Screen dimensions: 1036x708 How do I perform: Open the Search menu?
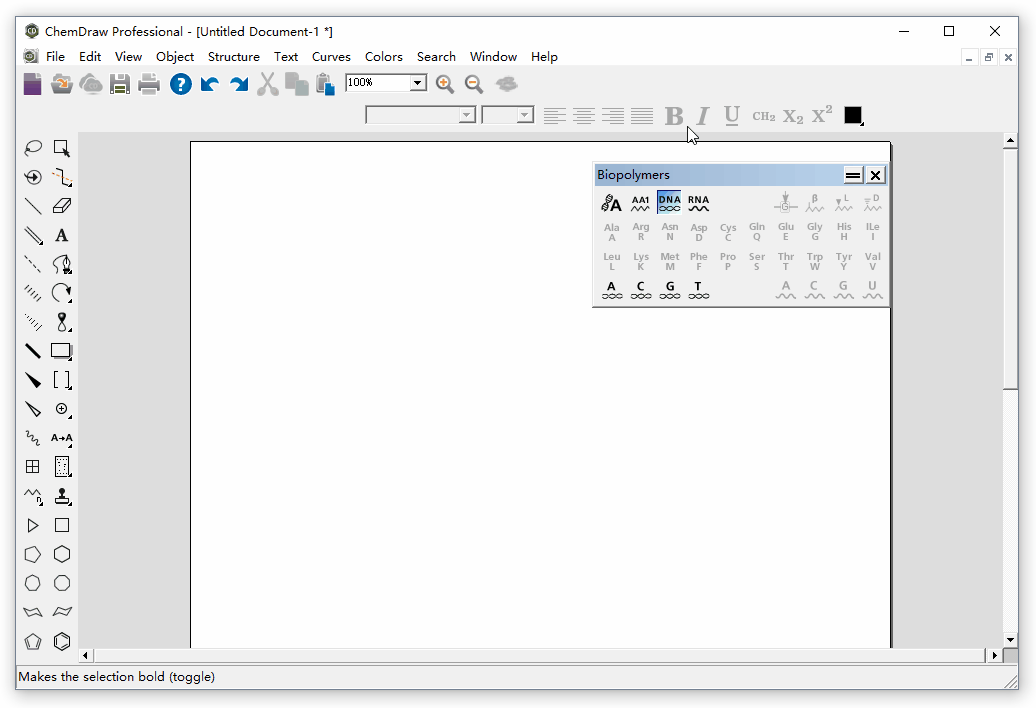(x=436, y=57)
